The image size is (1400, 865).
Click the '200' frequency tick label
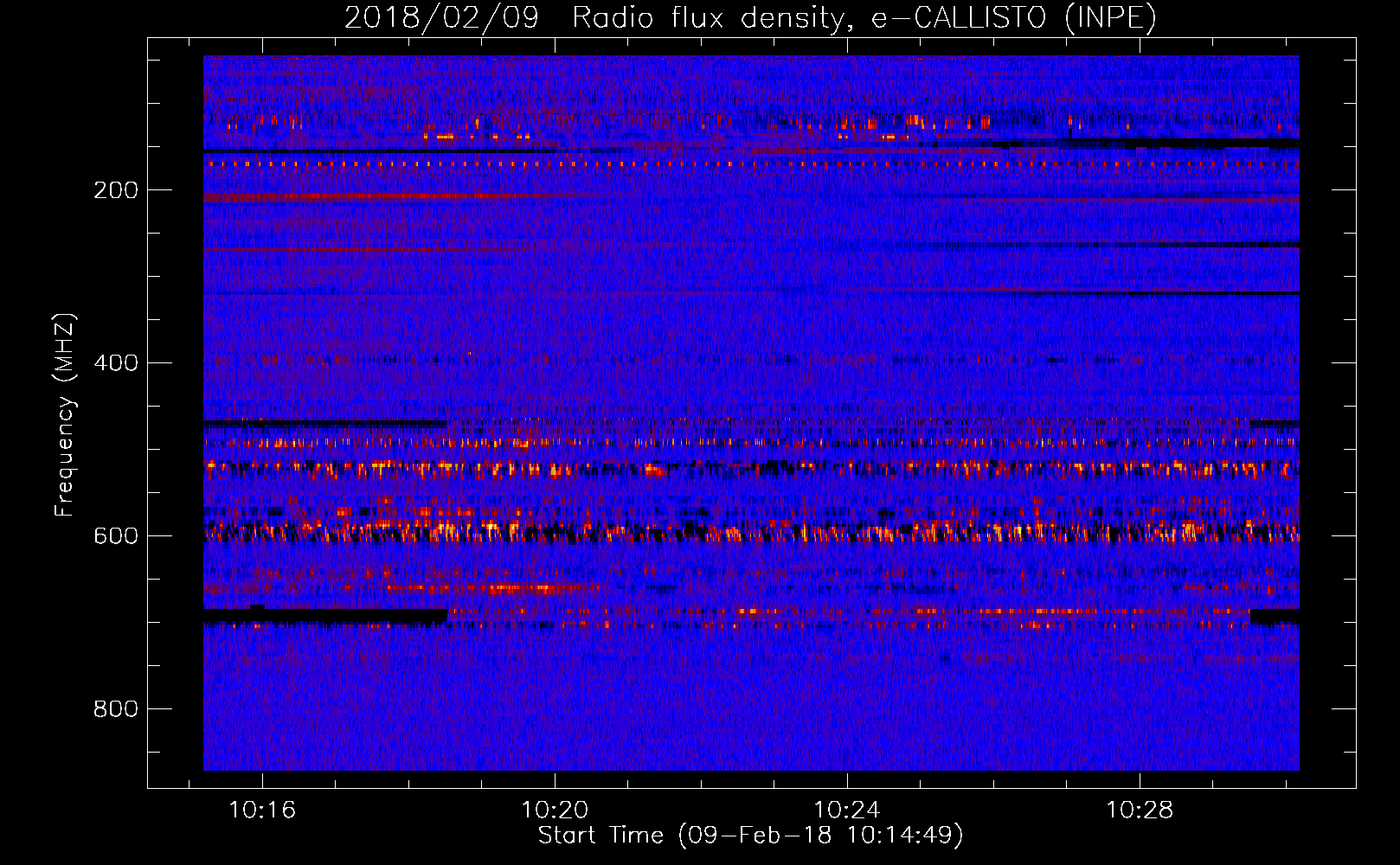tap(116, 190)
